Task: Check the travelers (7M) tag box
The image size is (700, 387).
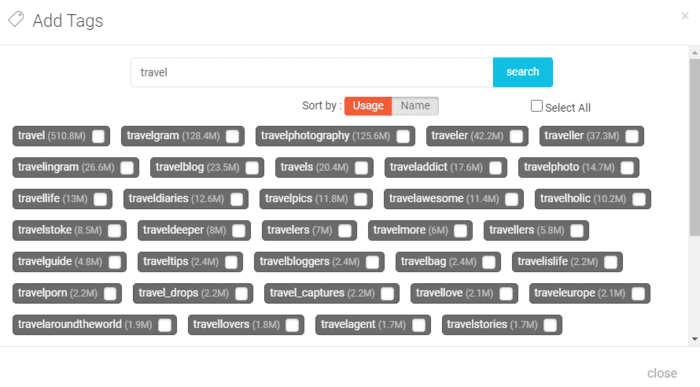Action: point(345,231)
